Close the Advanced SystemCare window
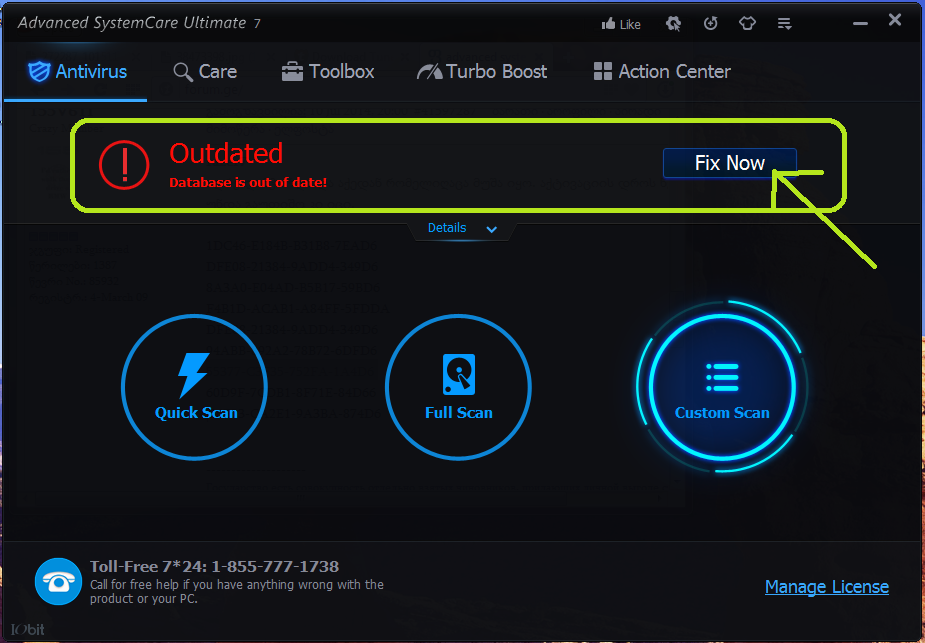The width and height of the screenshot is (925, 643). click(895, 20)
